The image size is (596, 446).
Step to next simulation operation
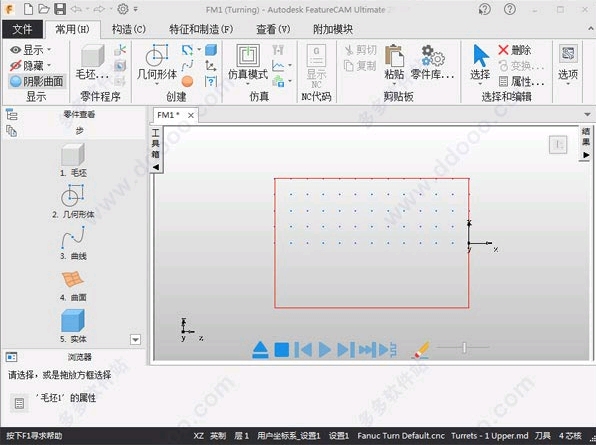pos(346,350)
